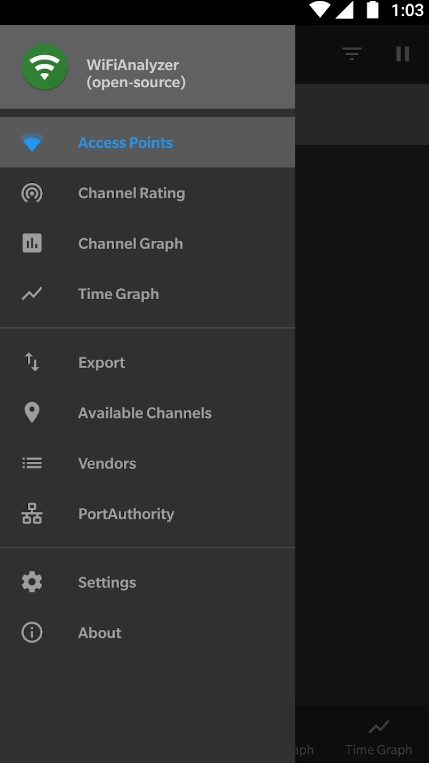The image size is (429, 763).
Task: Click the PortAuthority network icon
Action: click(x=32, y=514)
